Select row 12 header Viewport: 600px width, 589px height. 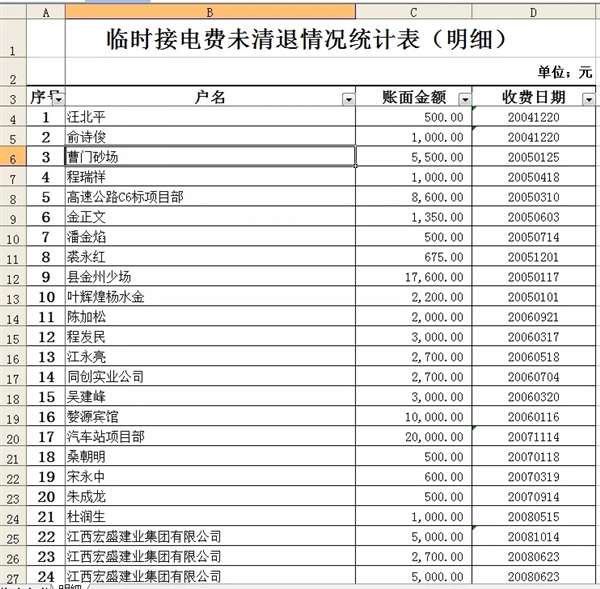click(x=13, y=276)
